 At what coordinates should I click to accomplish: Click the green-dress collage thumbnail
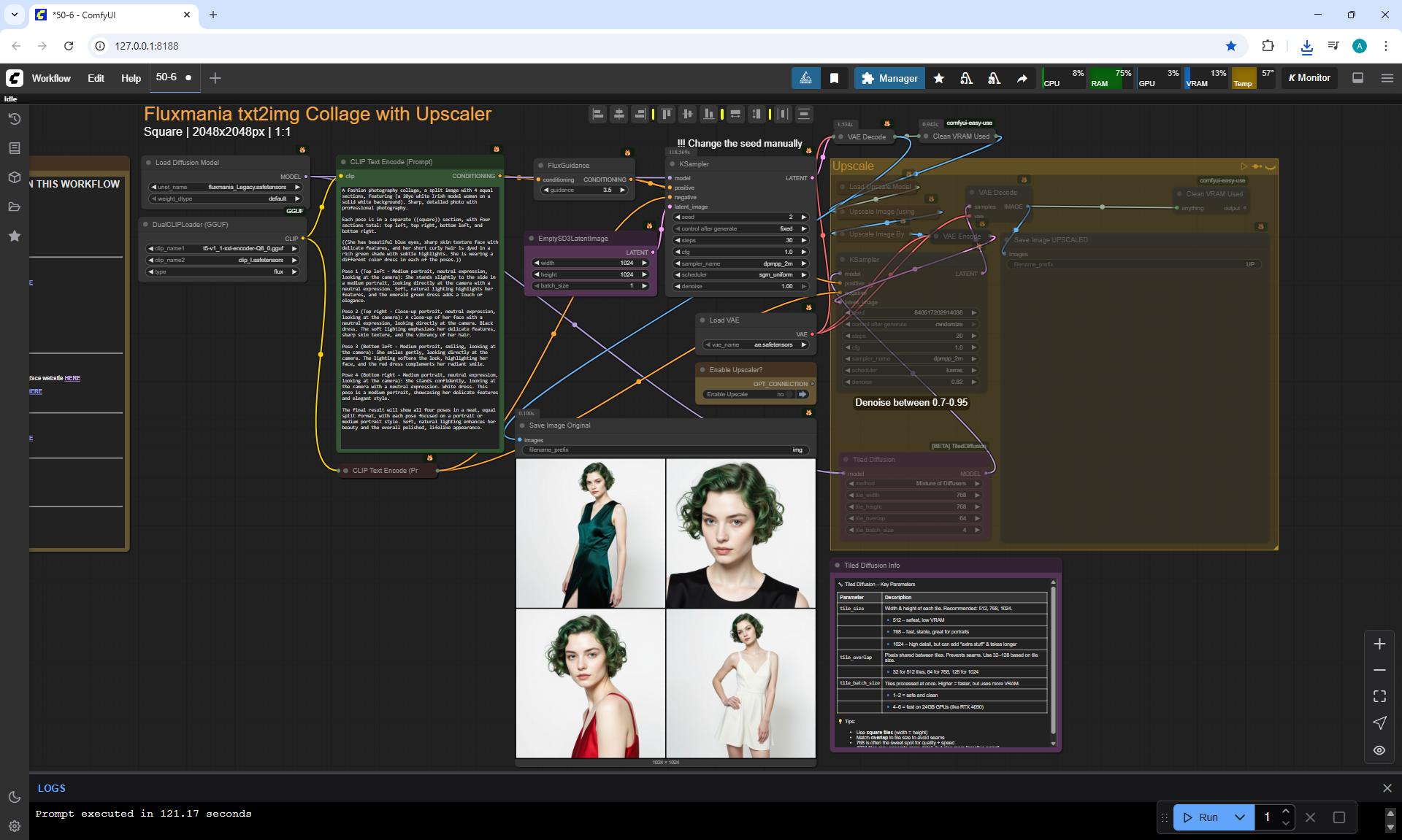coord(590,533)
